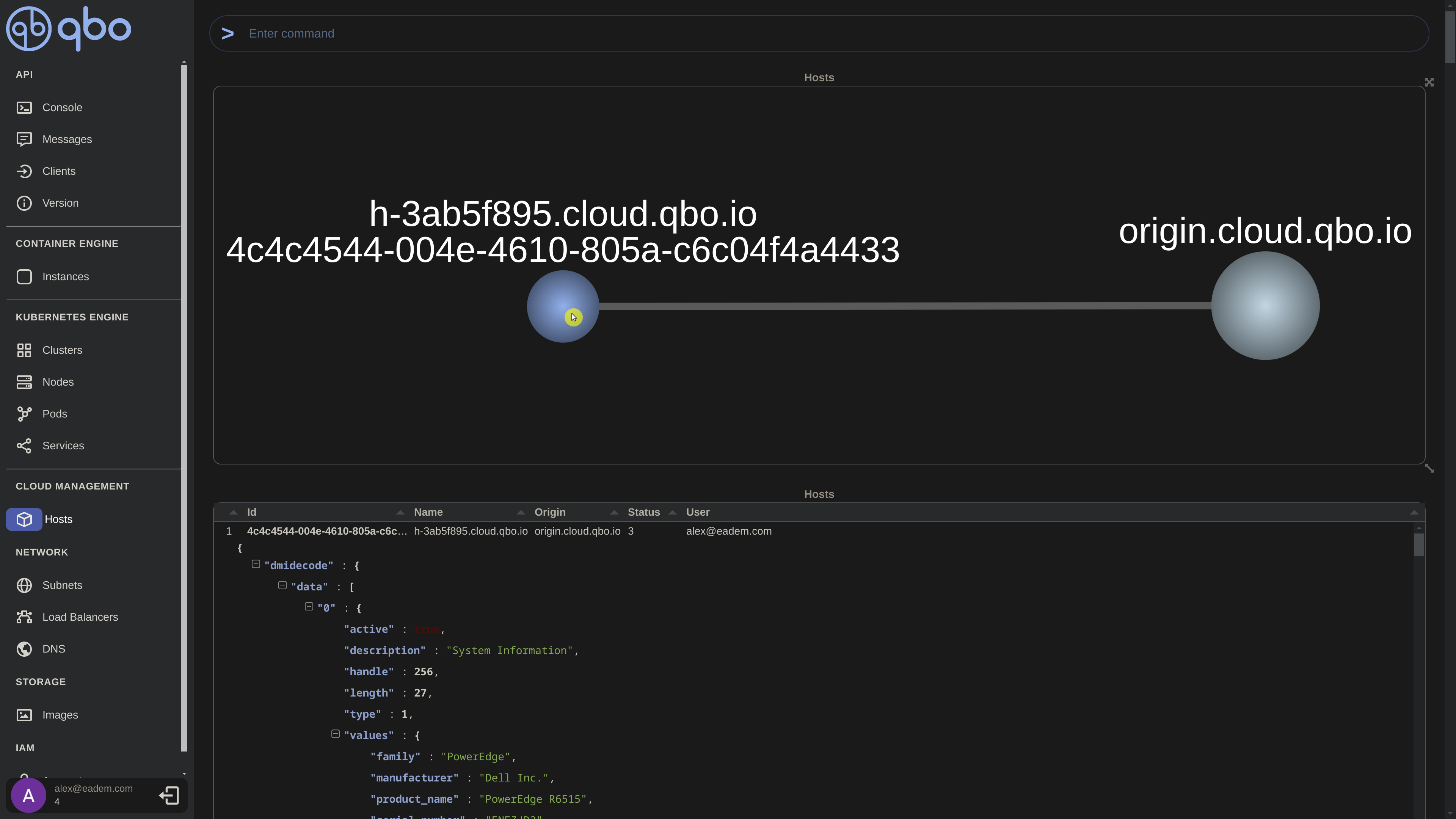Open the Clusters grid icon
Viewport: 1456px width, 819px height.
(24, 350)
